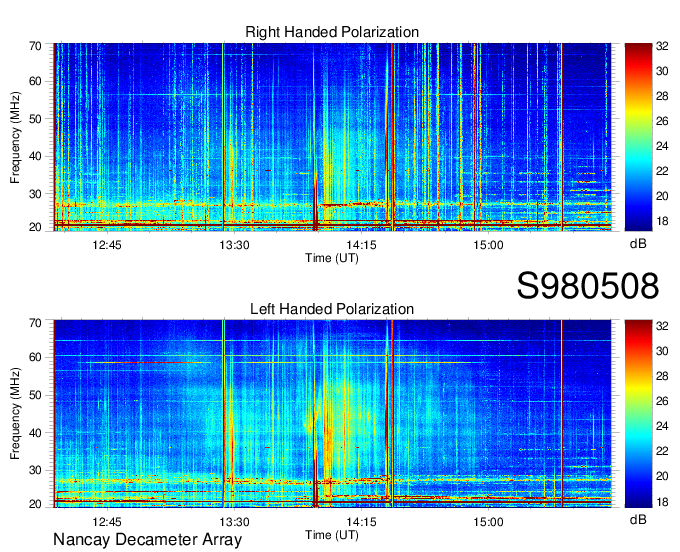Click the 20 dB value on Right Handed color bar
The height and width of the screenshot is (552, 680).
[662, 196]
